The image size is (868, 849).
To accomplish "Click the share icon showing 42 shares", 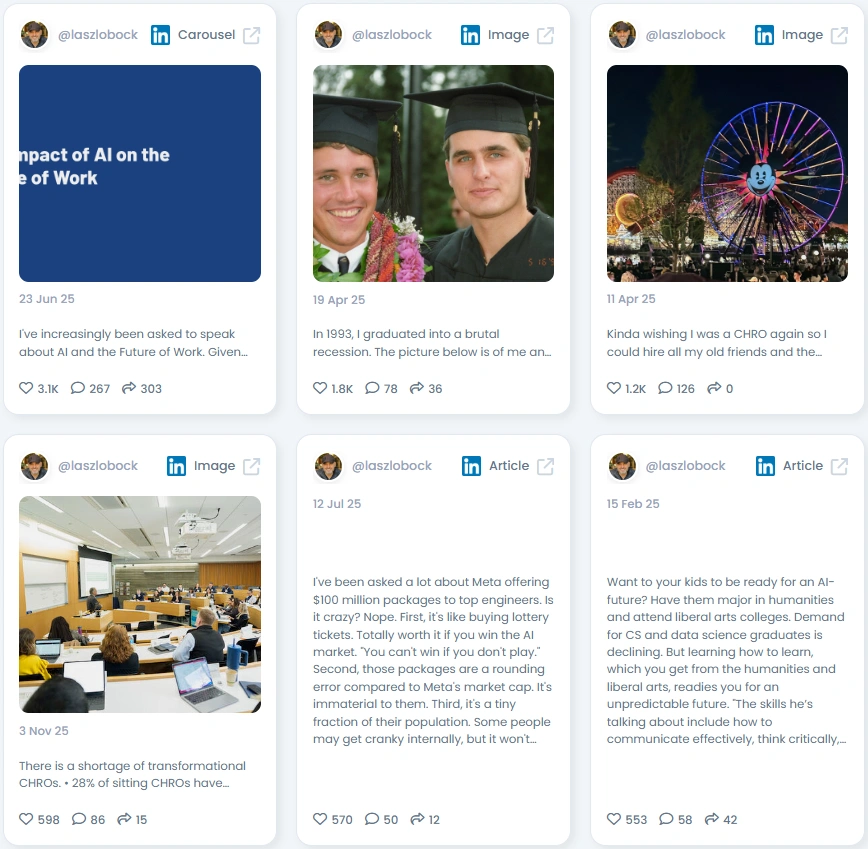I will click(x=711, y=819).
